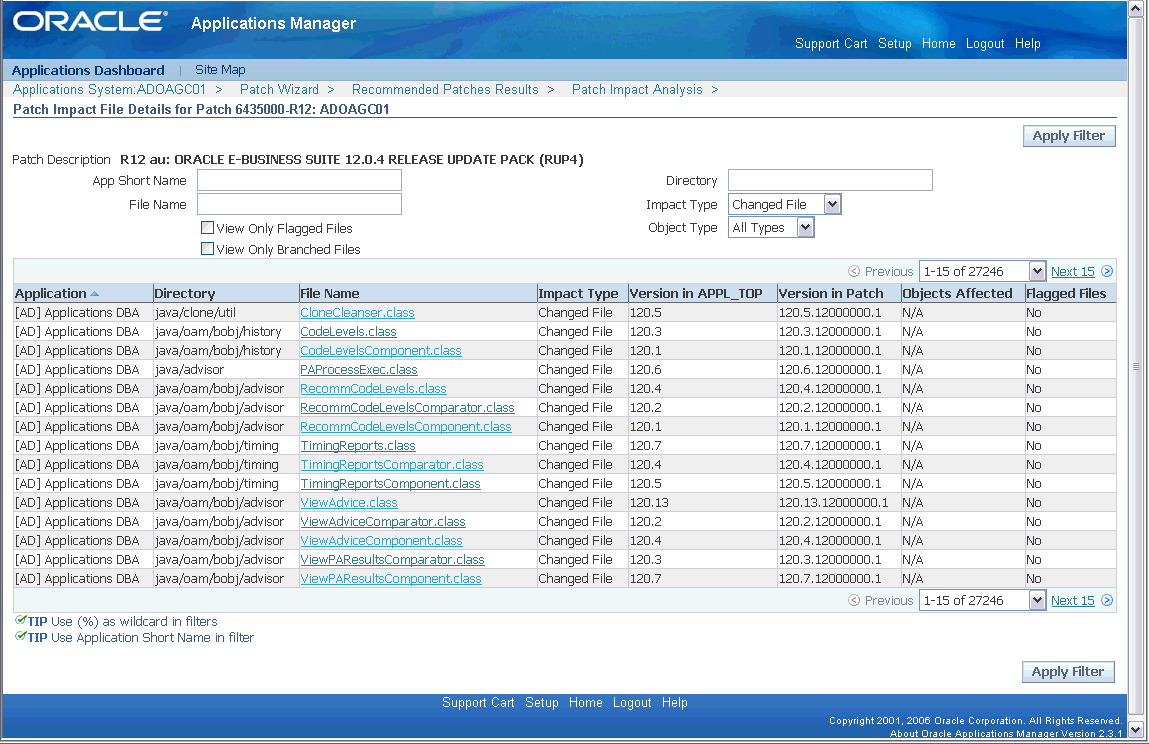The height and width of the screenshot is (744, 1149).
Task: Click the App Short Name input field
Action: 300,180
